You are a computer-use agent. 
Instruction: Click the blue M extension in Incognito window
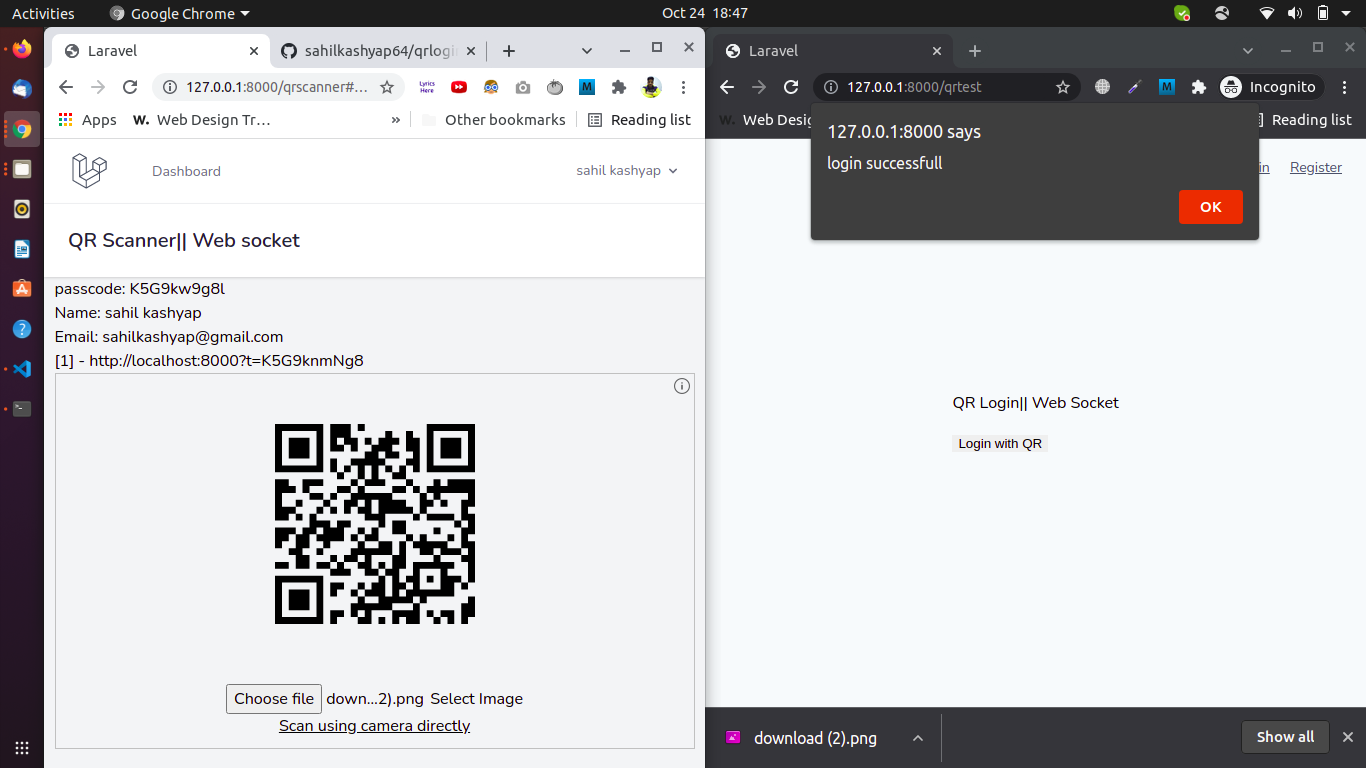pyautogui.click(x=1167, y=87)
